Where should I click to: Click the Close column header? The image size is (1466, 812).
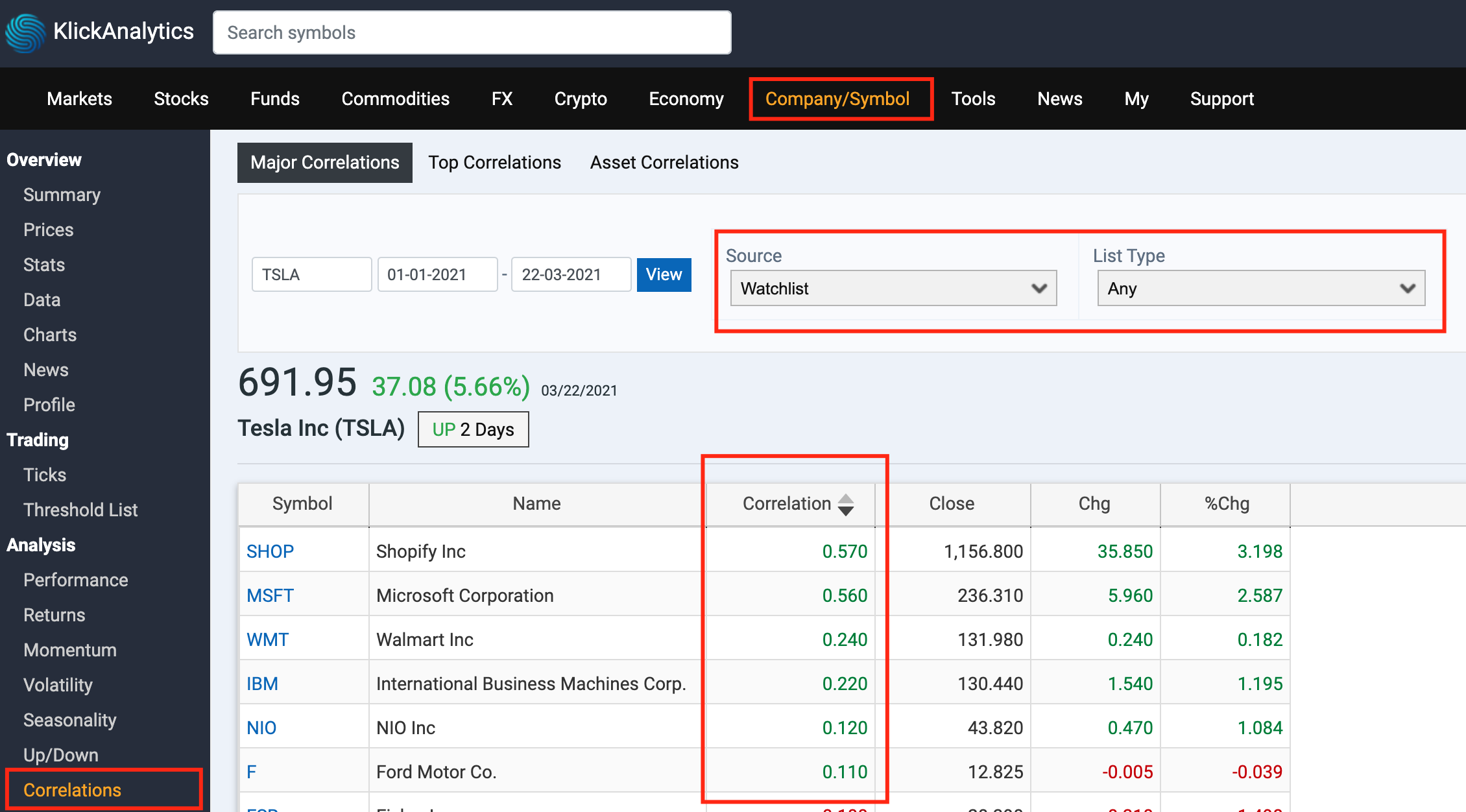click(x=952, y=503)
